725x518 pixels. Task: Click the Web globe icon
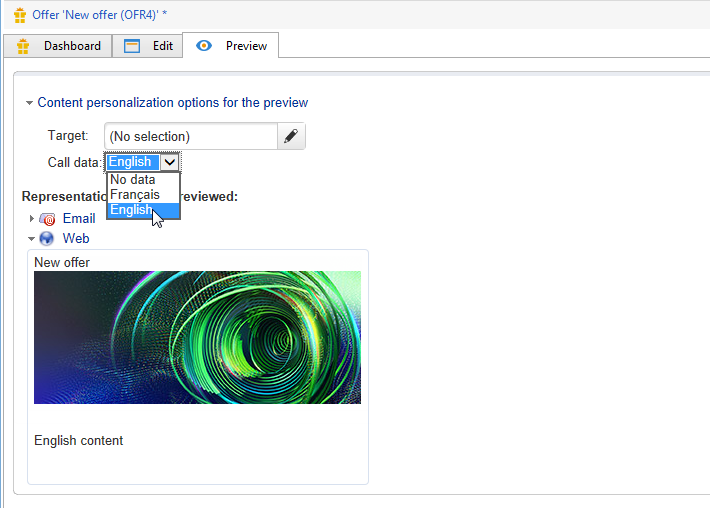pyautogui.click(x=47, y=239)
